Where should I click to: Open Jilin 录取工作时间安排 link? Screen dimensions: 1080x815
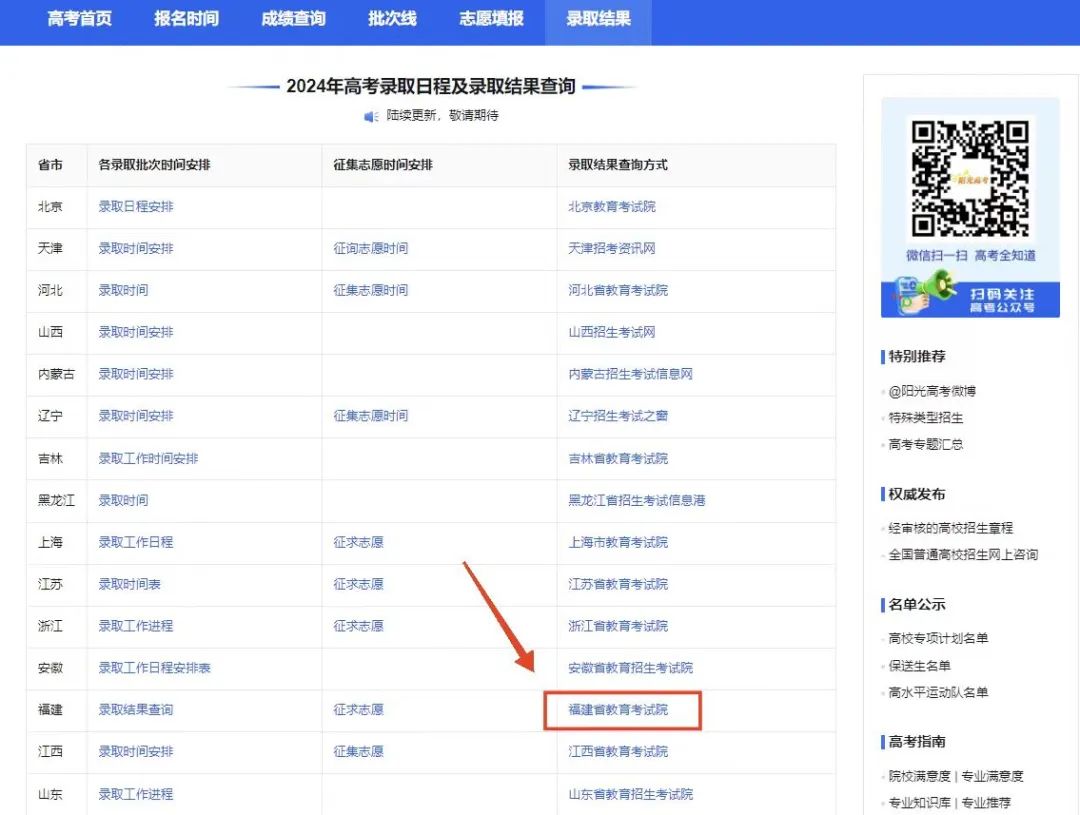coord(148,459)
